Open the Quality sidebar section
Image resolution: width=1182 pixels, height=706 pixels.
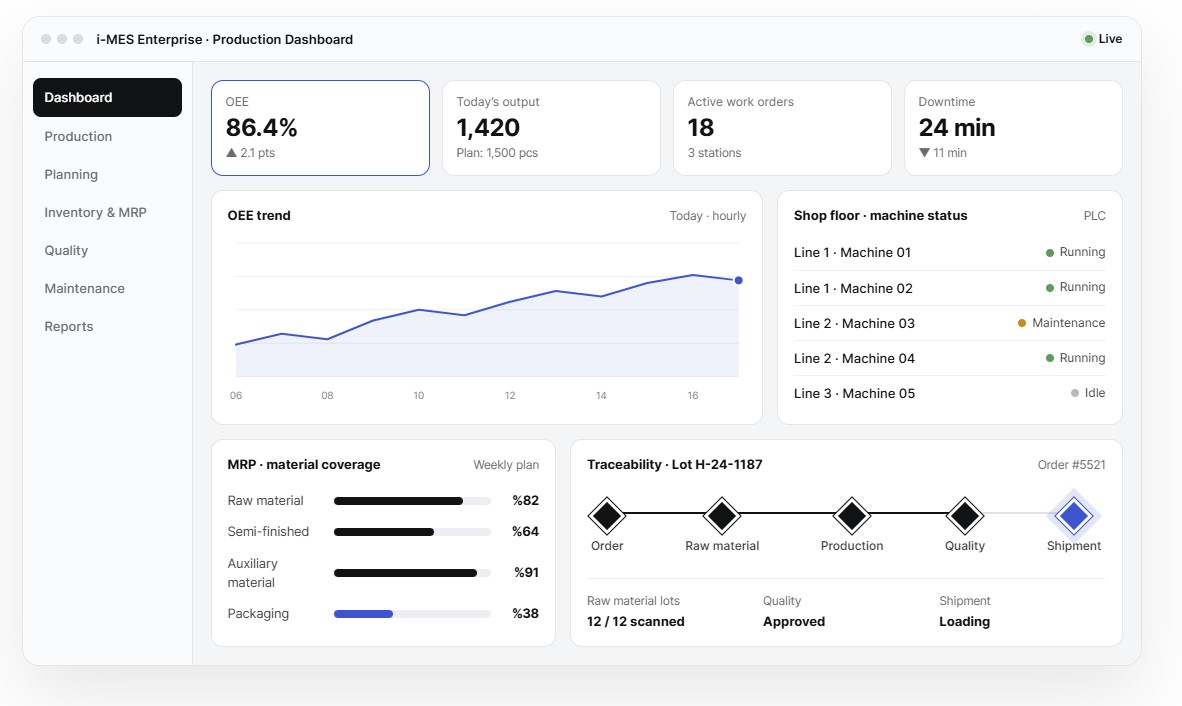pyautogui.click(x=107, y=250)
